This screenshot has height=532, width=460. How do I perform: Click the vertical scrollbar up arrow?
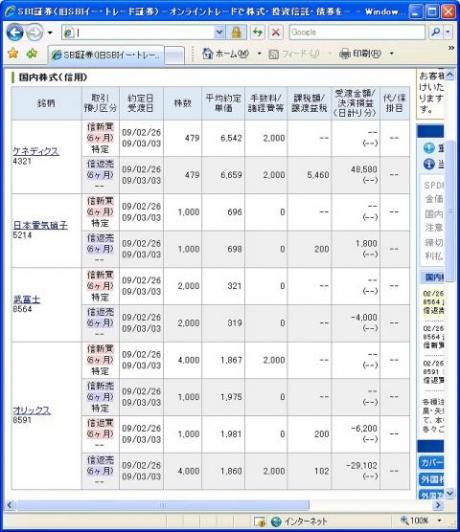pyautogui.click(x=450, y=75)
